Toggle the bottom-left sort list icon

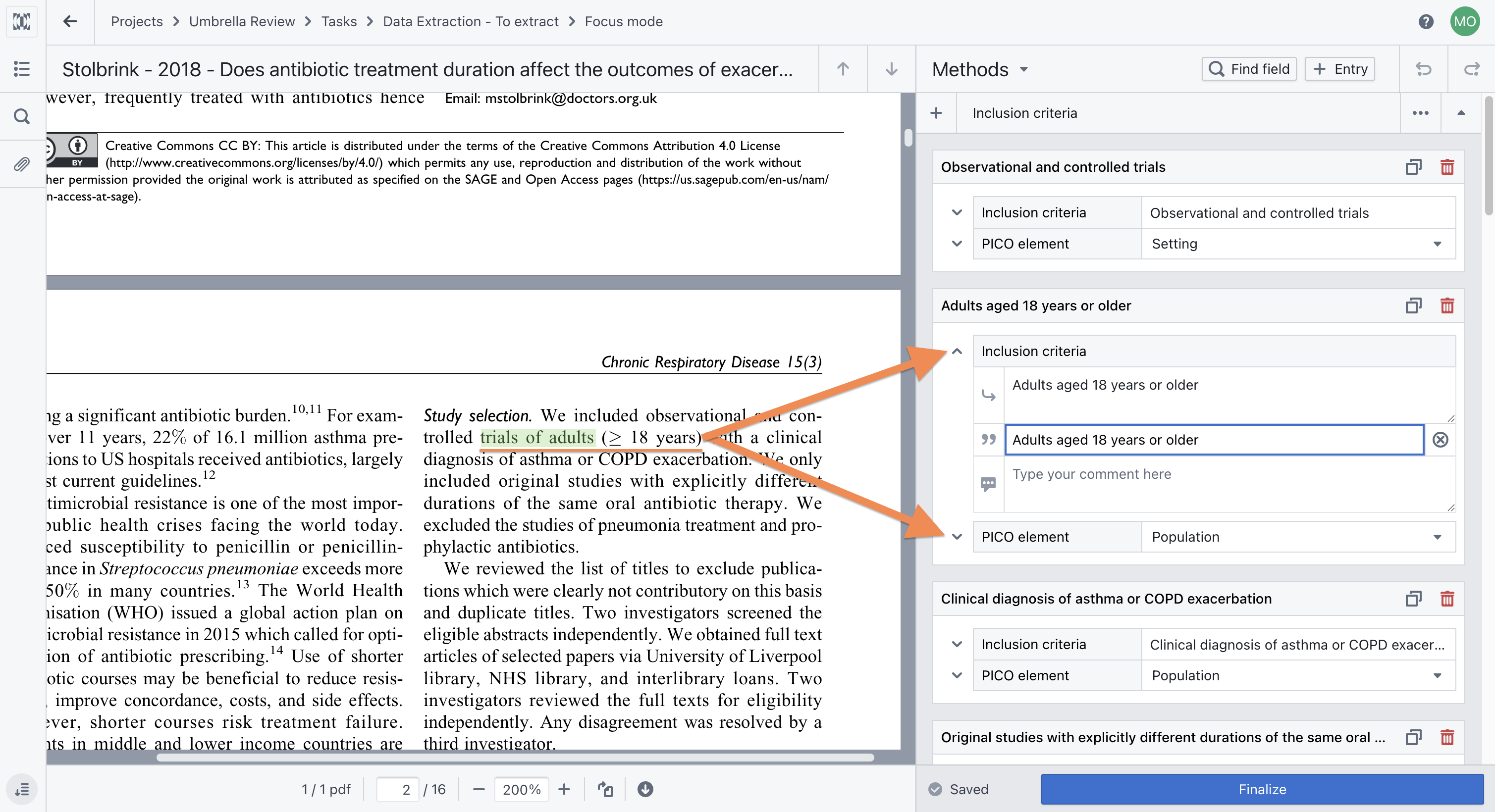[22, 789]
